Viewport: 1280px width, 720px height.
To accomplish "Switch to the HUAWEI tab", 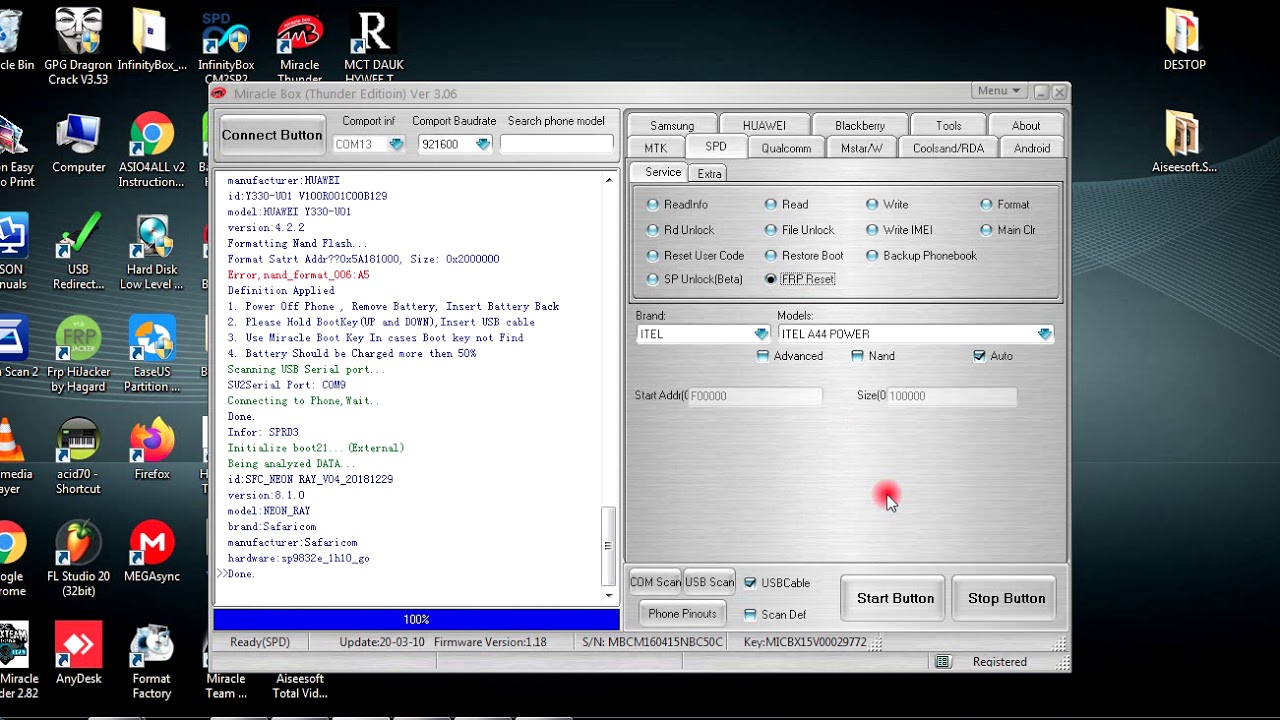I will point(764,126).
